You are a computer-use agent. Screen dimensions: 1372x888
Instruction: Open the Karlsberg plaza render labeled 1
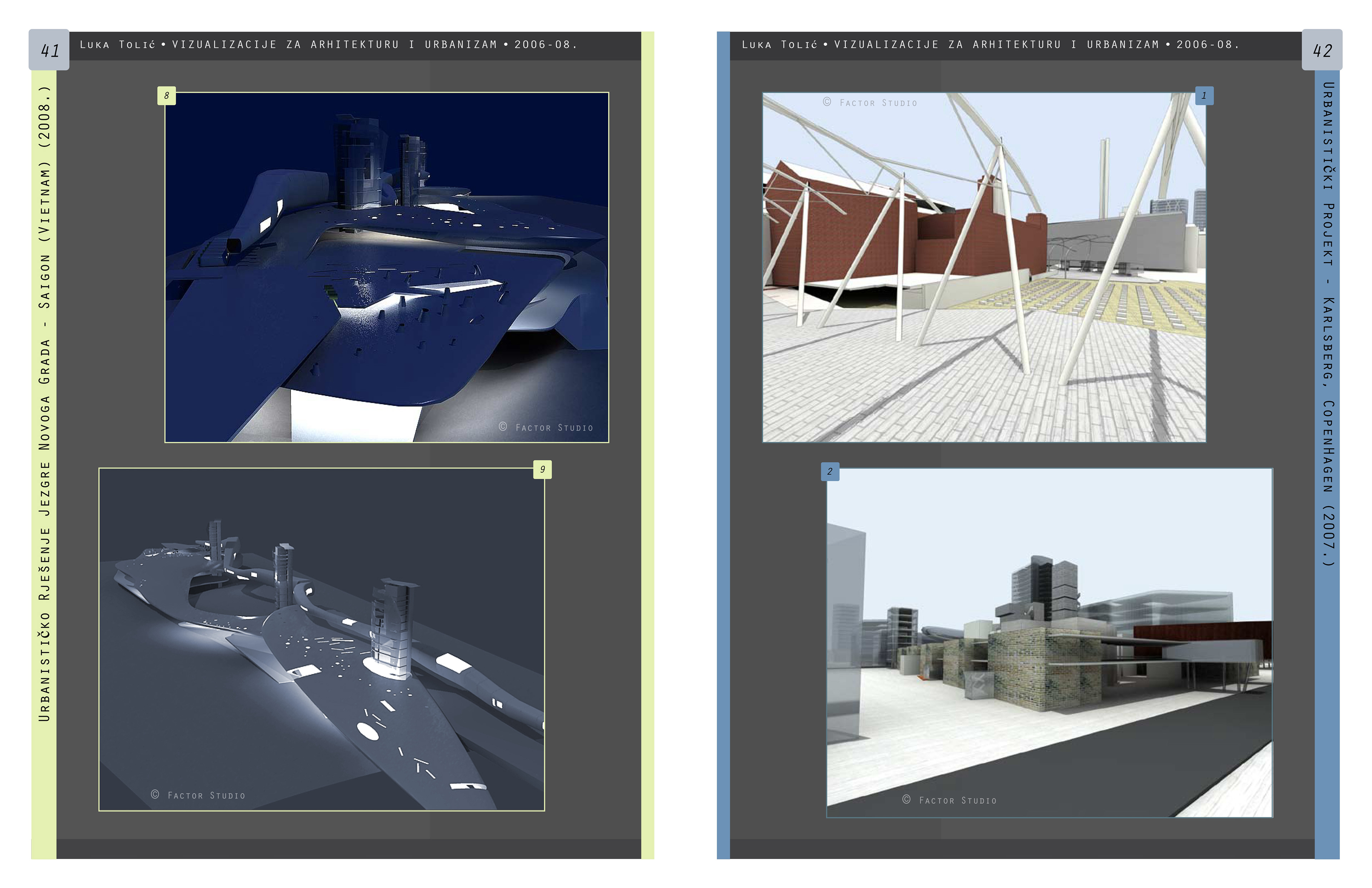tap(984, 268)
